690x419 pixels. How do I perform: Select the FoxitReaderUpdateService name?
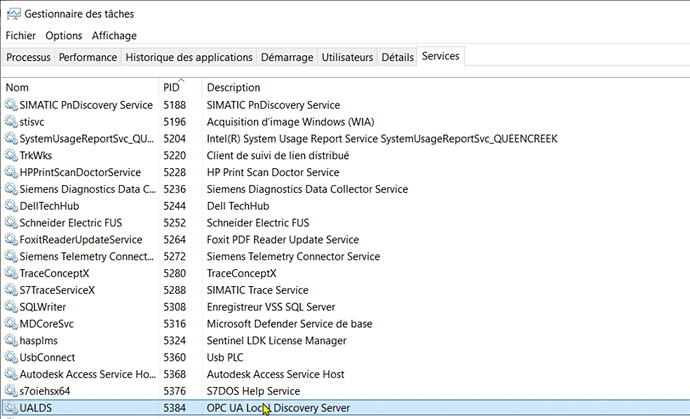pyautogui.click(x=81, y=240)
